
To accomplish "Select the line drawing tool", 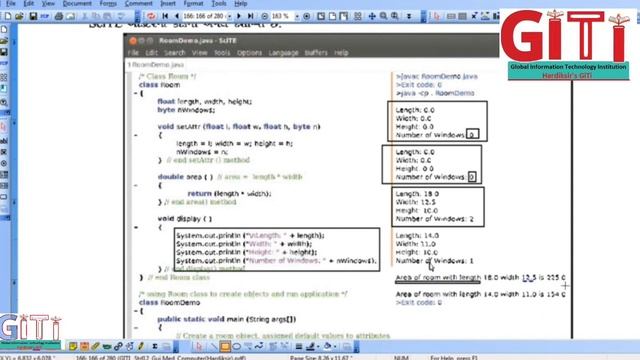I will point(213,347).
